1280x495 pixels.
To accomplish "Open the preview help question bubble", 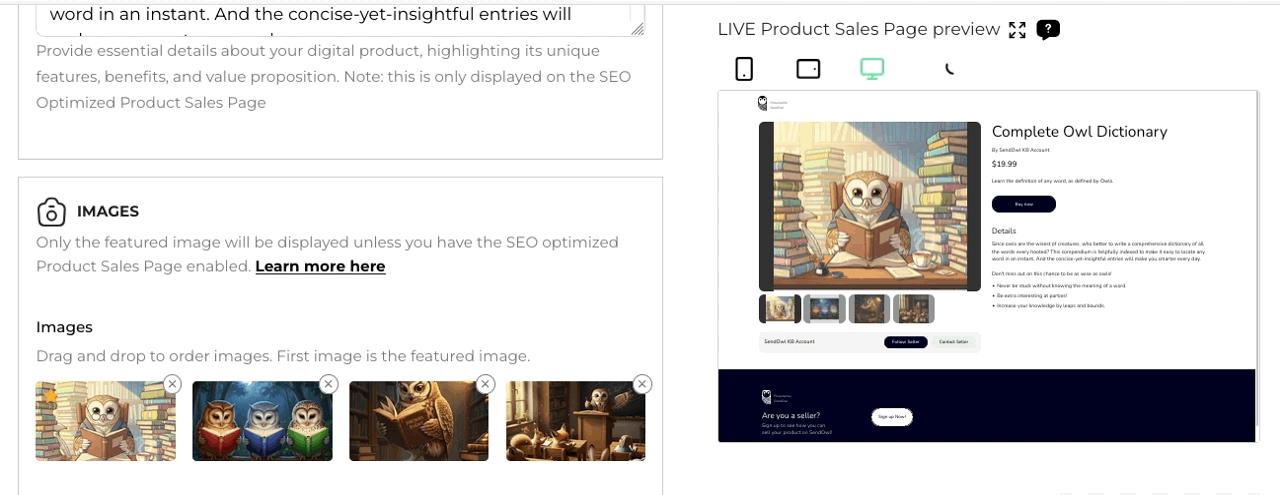I will [1048, 30].
